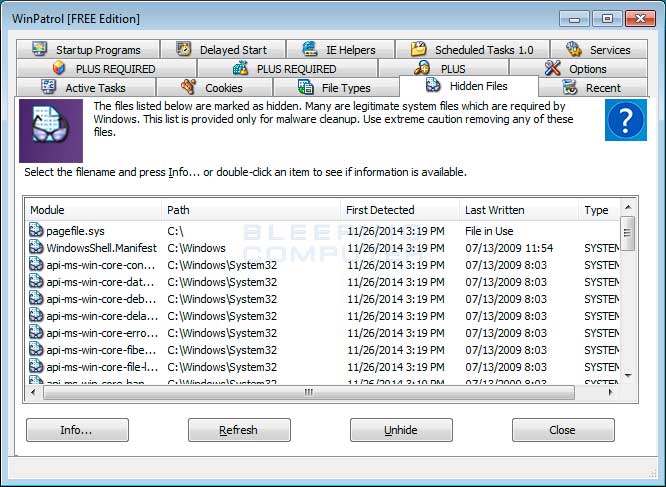Click the Close button
This screenshot has height=487, width=666.
click(x=563, y=430)
